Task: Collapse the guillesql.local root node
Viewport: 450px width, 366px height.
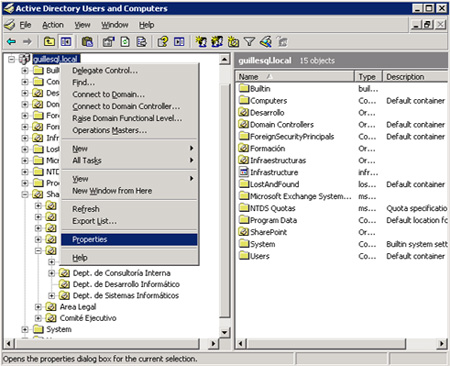Action: tap(12, 59)
